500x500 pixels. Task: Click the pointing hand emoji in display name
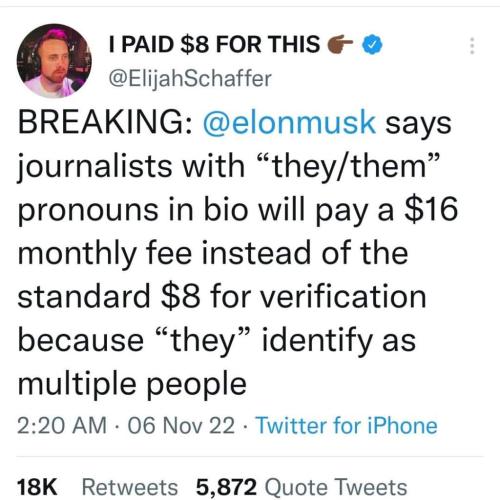tap(341, 44)
